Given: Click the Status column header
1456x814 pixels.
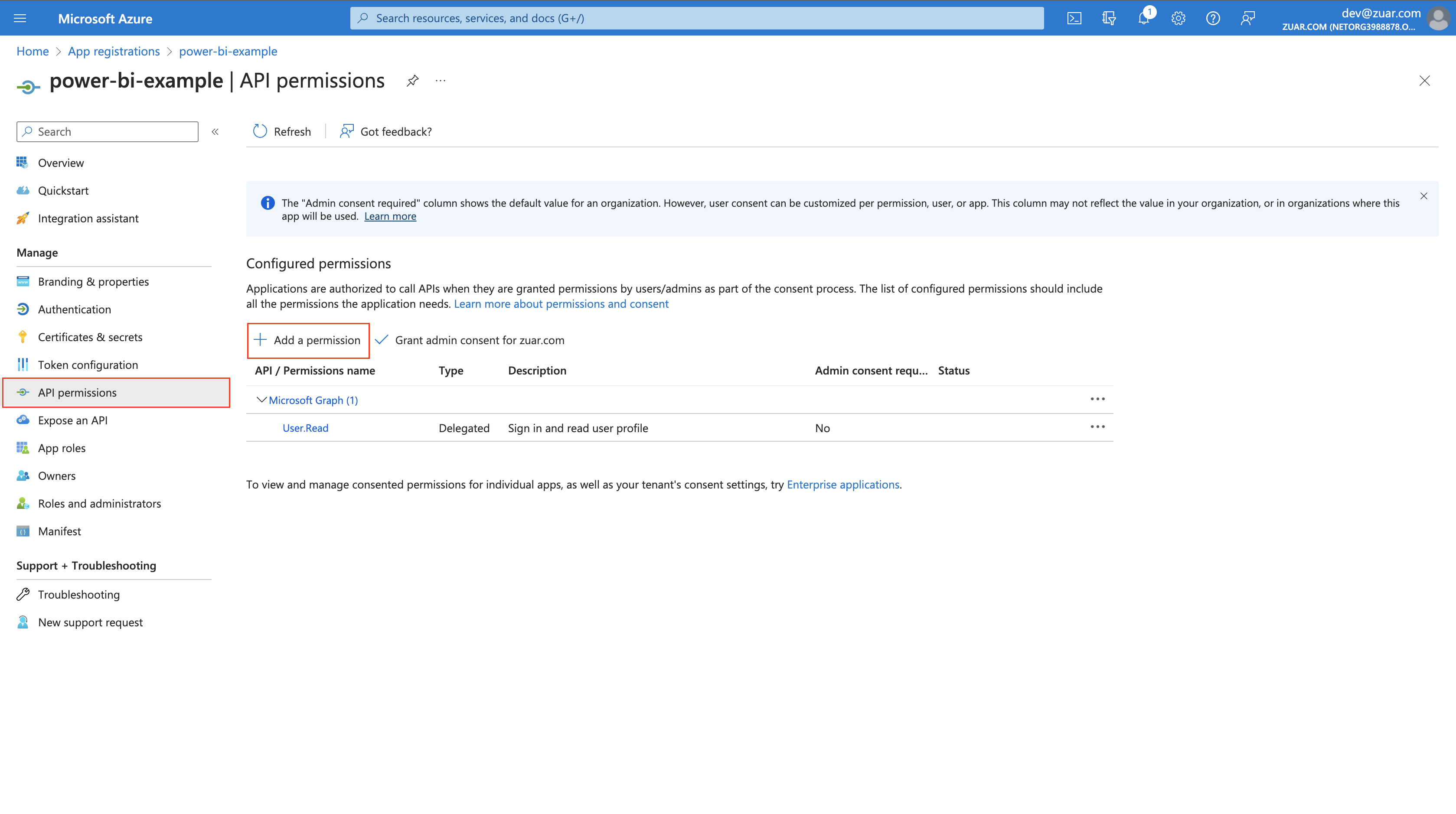Looking at the screenshot, I should 953,371.
